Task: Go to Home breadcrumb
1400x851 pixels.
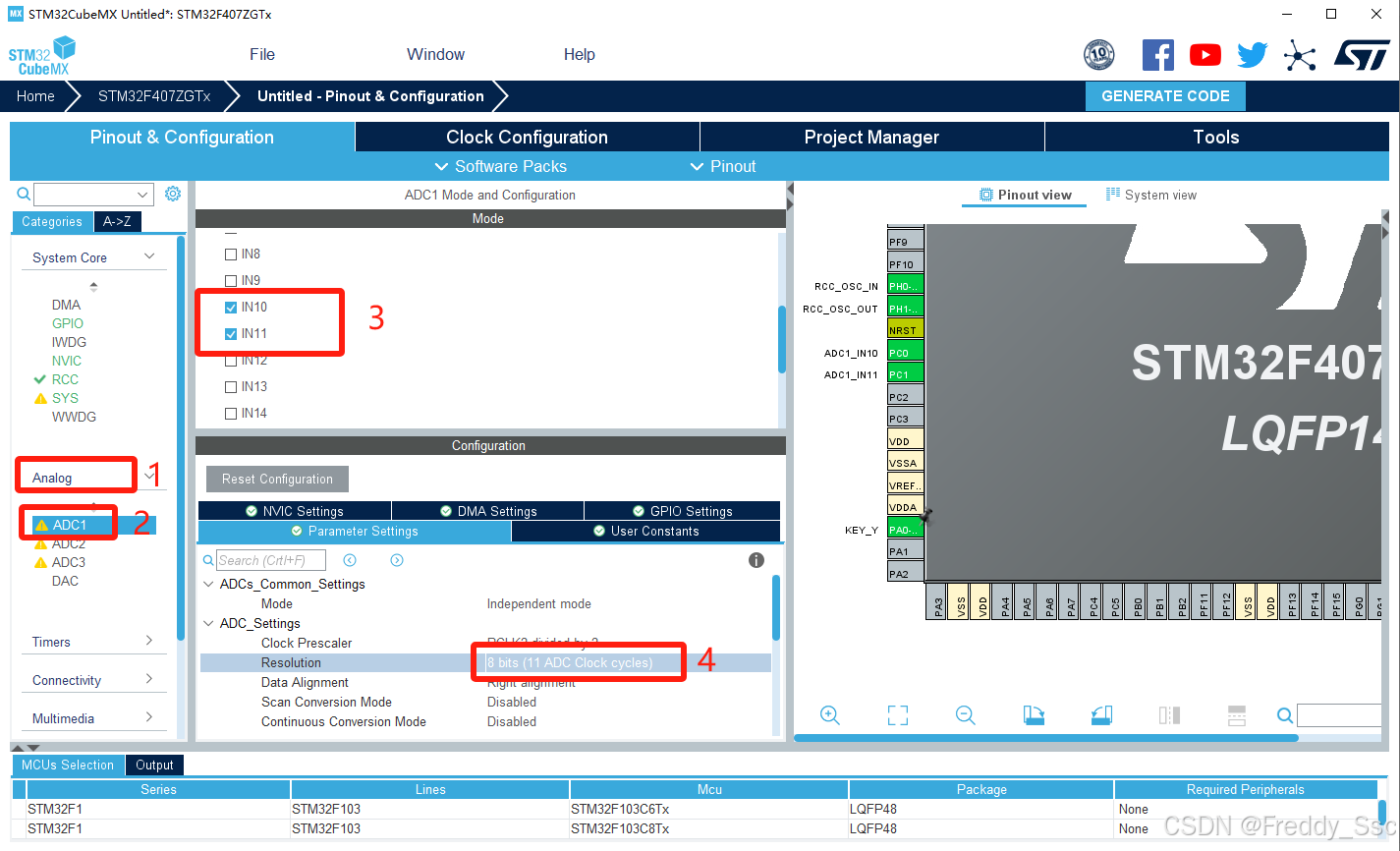Action: 35,96
